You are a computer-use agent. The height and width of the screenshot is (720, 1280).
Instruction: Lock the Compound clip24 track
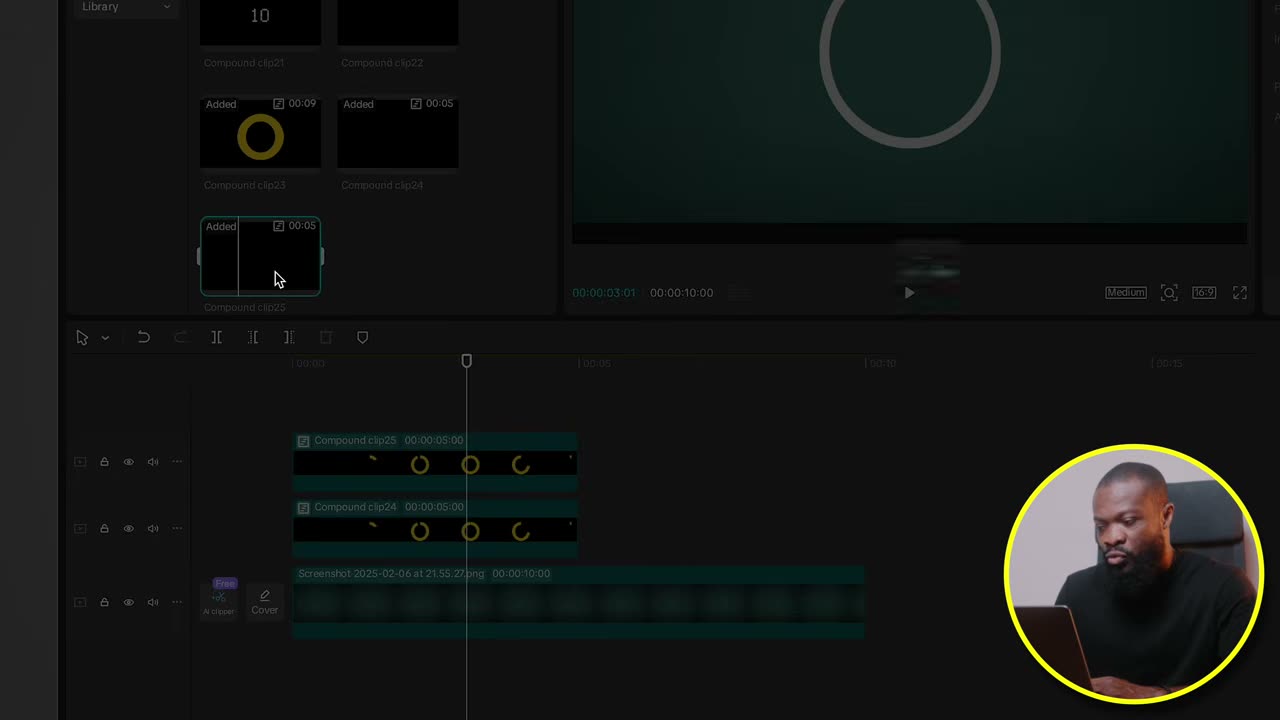click(x=104, y=529)
